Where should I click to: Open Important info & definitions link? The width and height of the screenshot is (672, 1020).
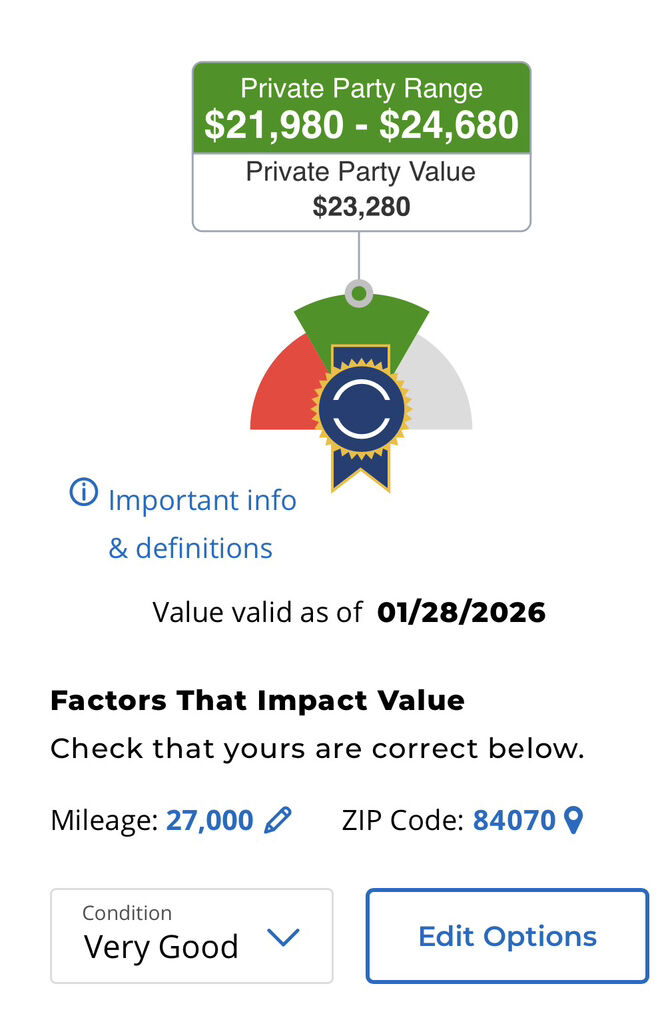202,523
